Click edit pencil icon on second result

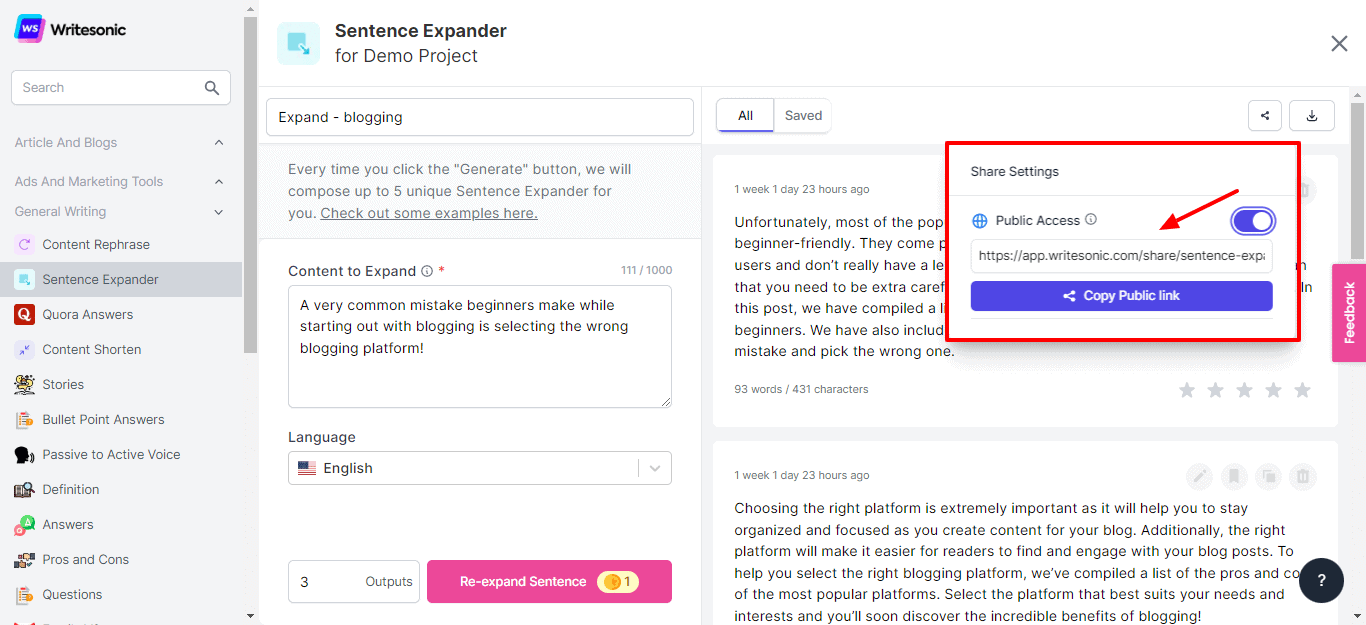click(1199, 476)
